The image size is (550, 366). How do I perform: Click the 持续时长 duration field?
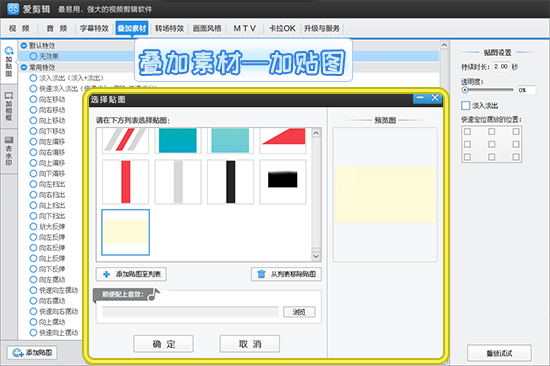point(501,66)
